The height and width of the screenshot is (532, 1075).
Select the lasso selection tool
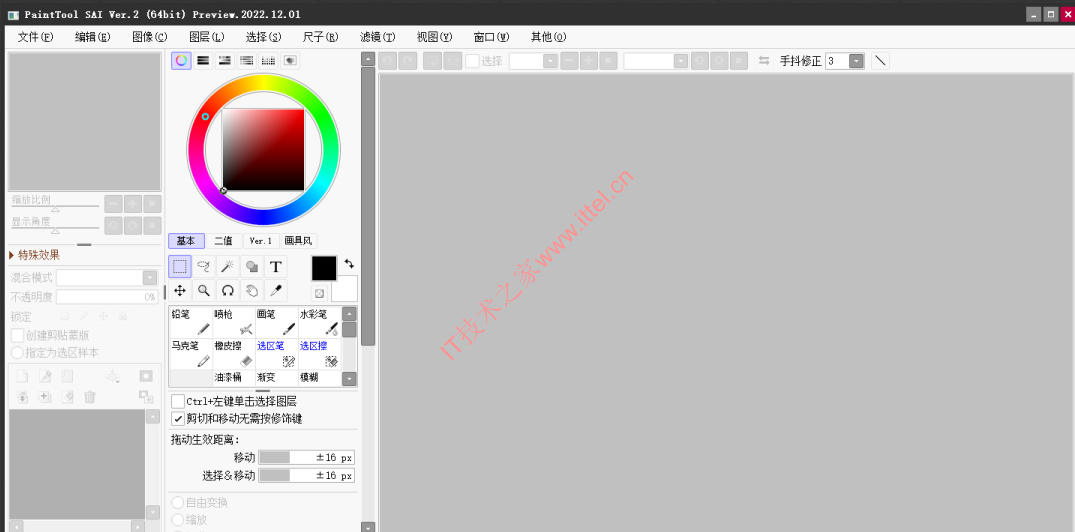click(204, 267)
